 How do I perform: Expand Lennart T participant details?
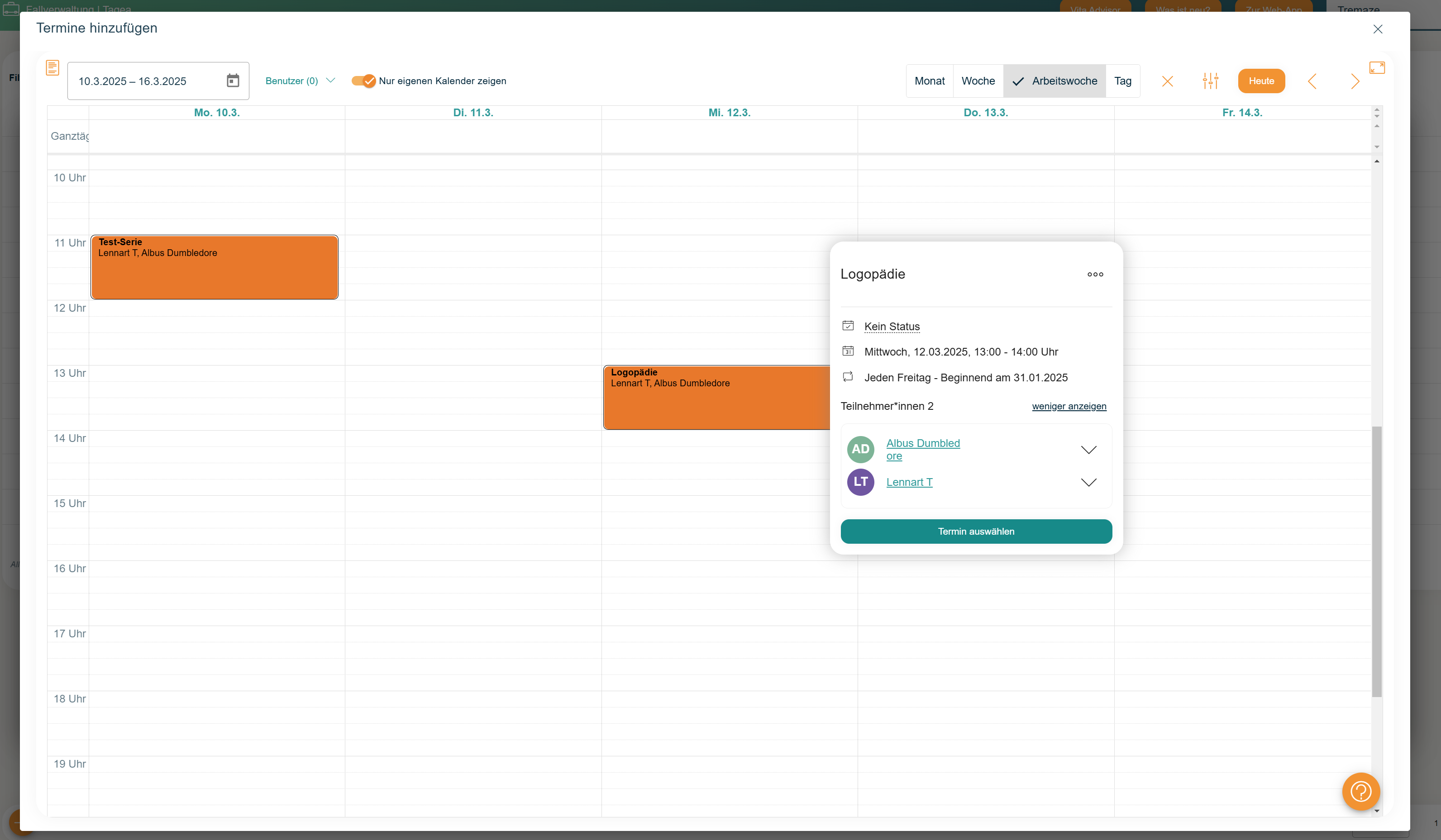[1089, 482]
